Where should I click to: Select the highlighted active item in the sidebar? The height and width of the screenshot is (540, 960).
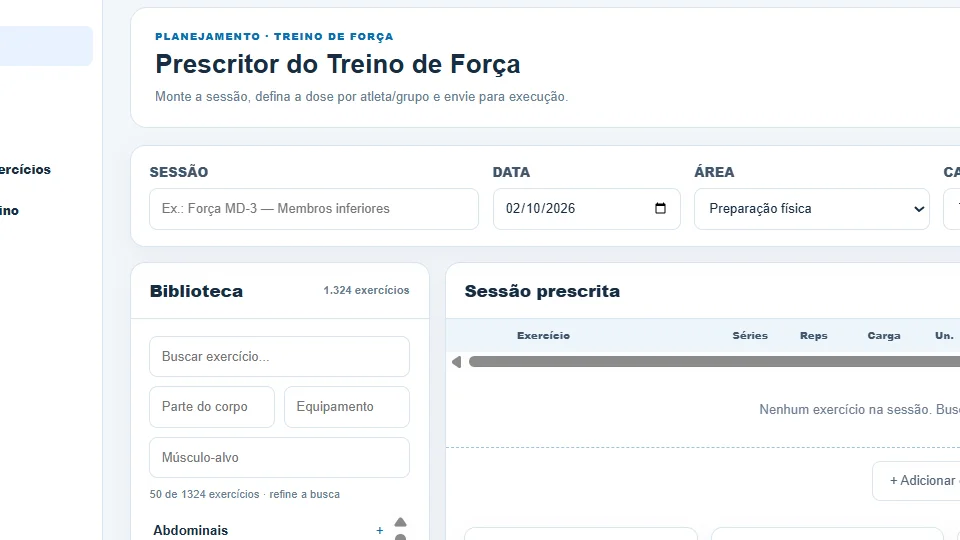click(46, 46)
